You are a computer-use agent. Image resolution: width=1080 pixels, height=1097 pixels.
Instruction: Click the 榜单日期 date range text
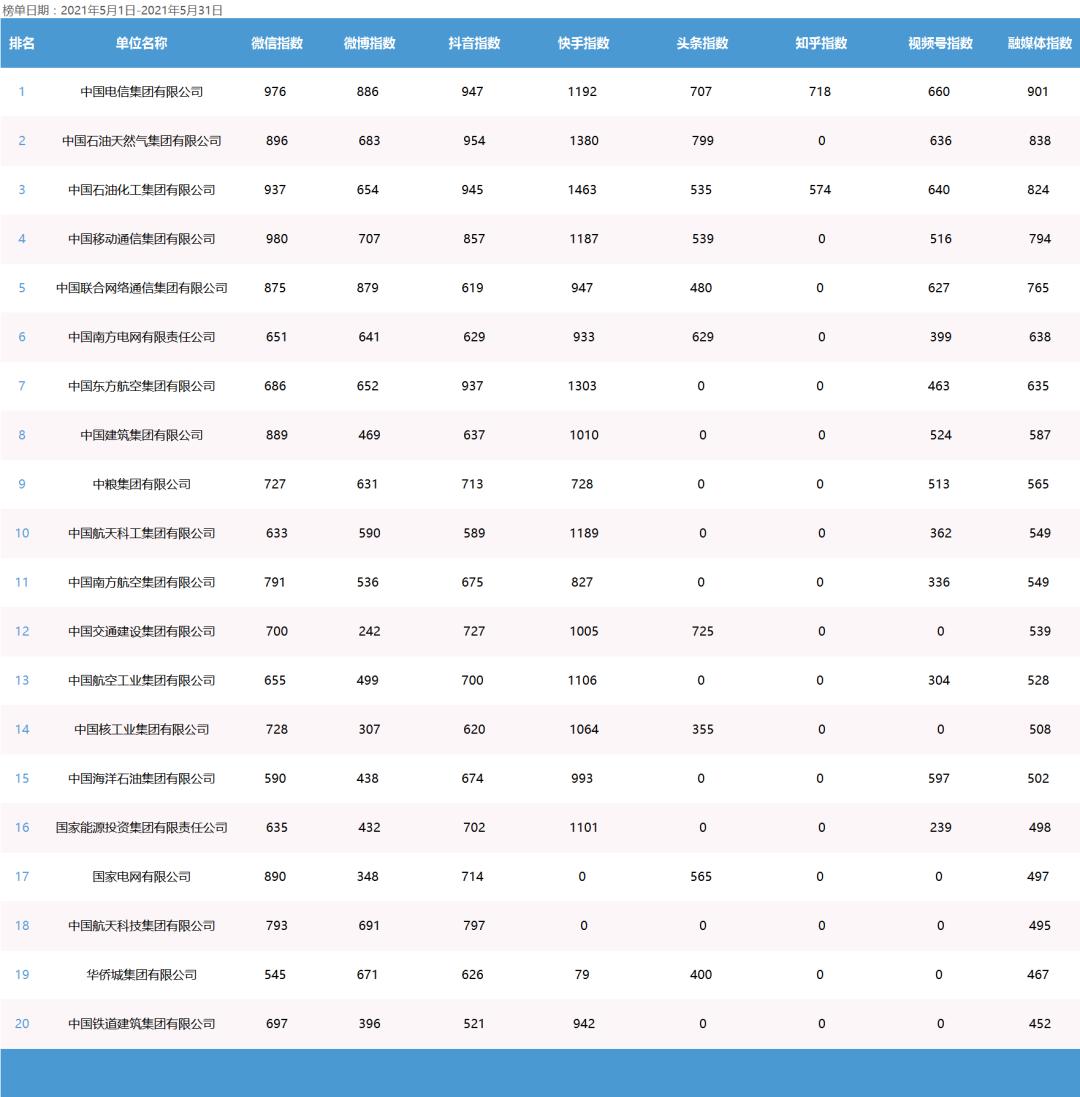point(113,10)
